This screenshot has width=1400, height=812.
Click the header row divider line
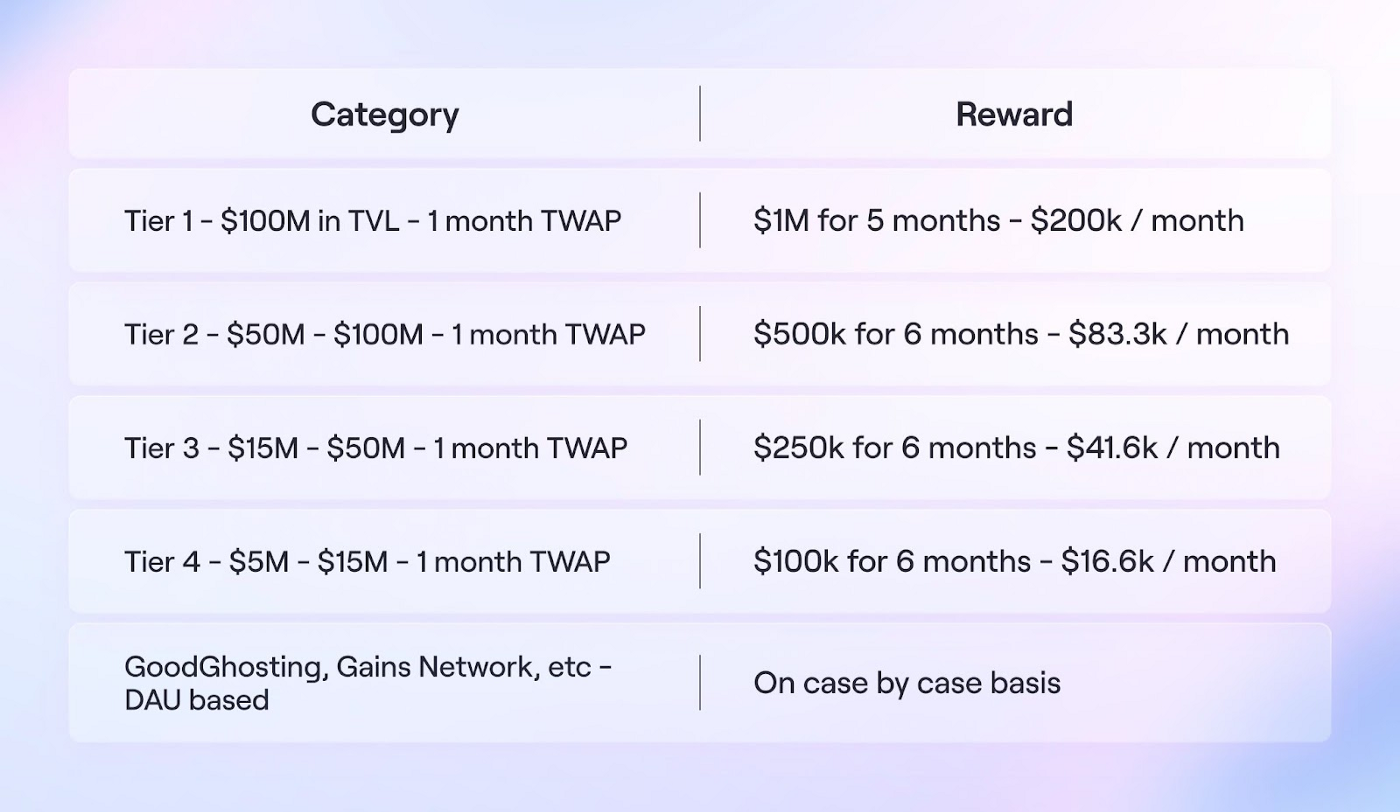700,114
